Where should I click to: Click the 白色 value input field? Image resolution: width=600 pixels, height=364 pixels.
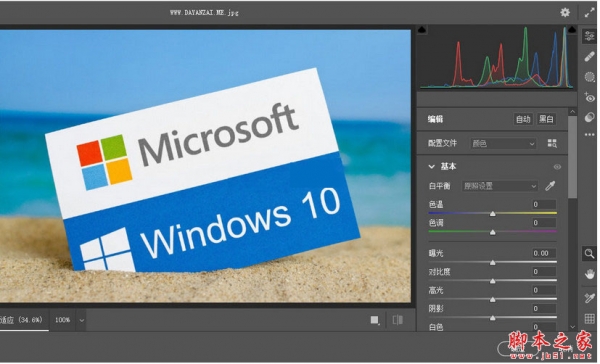coord(543,327)
